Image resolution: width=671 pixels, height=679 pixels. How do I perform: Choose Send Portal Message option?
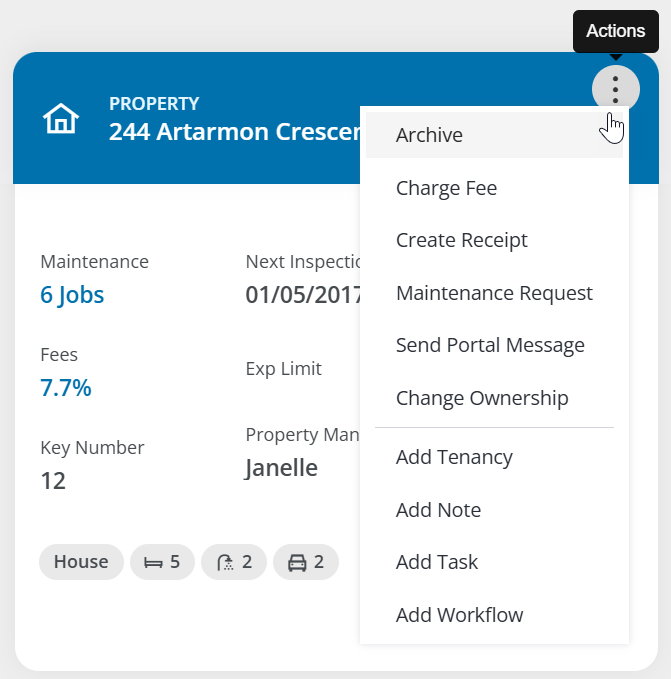[x=490, y=345]
